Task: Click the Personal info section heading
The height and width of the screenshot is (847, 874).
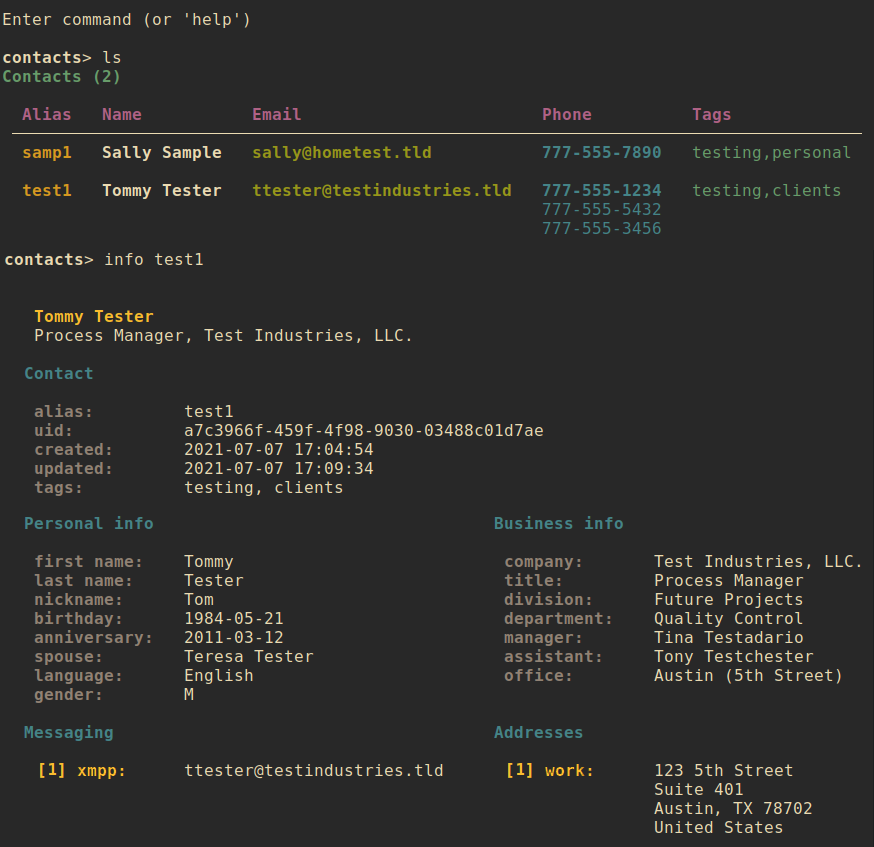Action: pyautogui.click(x=89, y=524)
